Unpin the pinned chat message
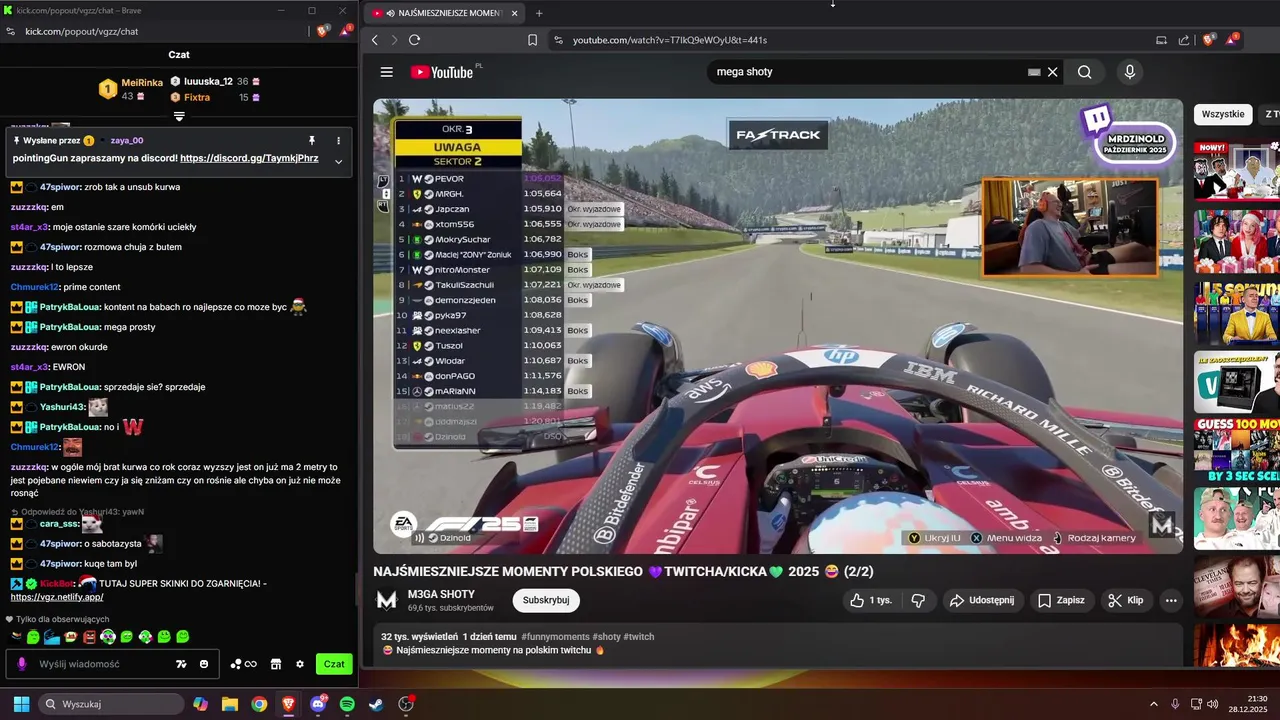 tap(312, 141)
